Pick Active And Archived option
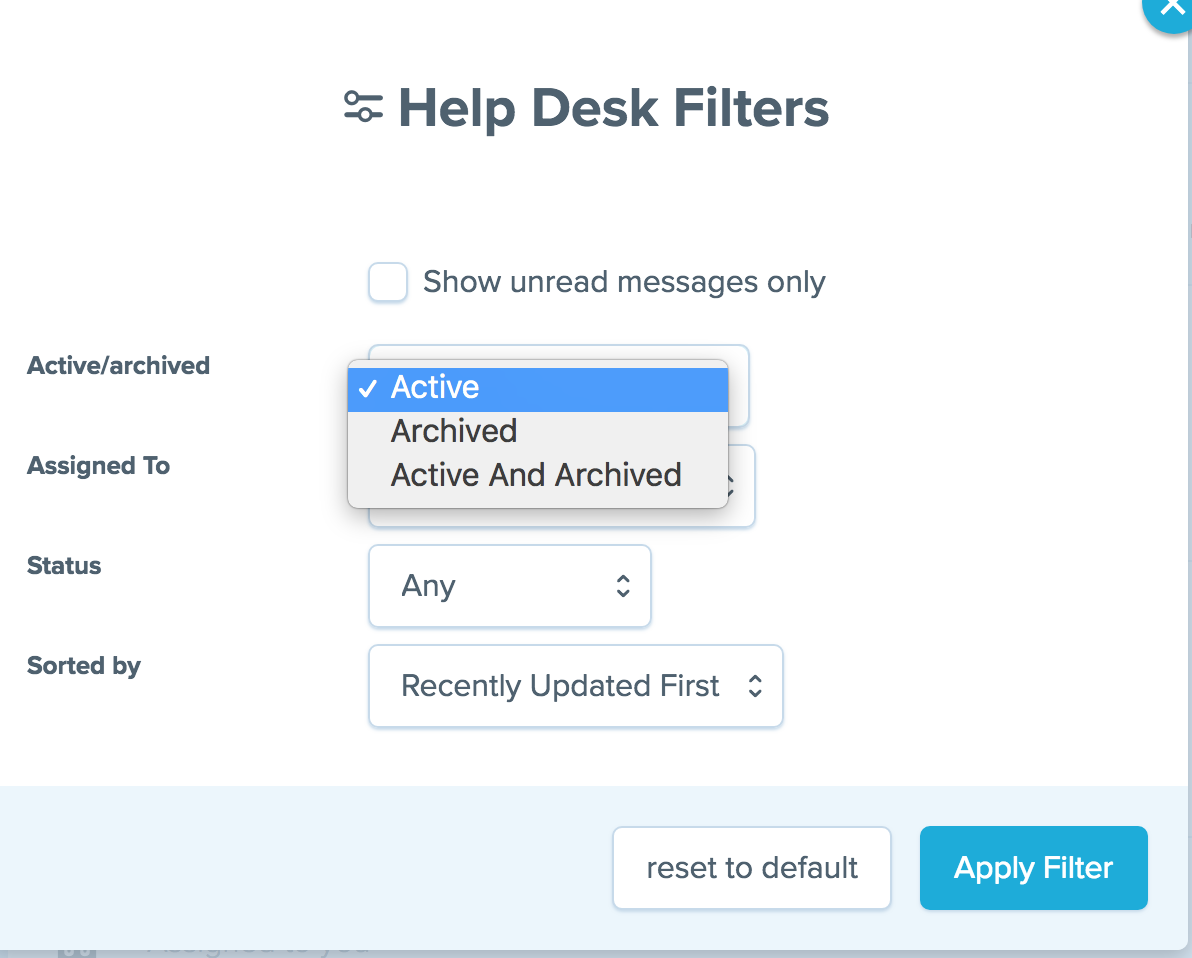Image resolution: width=1192 pixels, height=958 pixels. [537, 475]
